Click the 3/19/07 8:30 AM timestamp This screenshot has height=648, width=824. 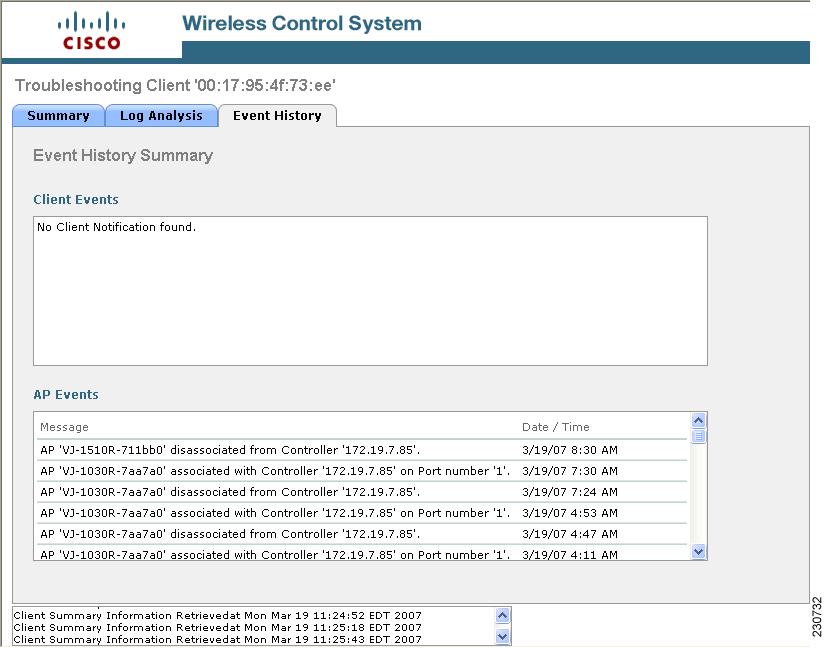click(x=570, y=450)
